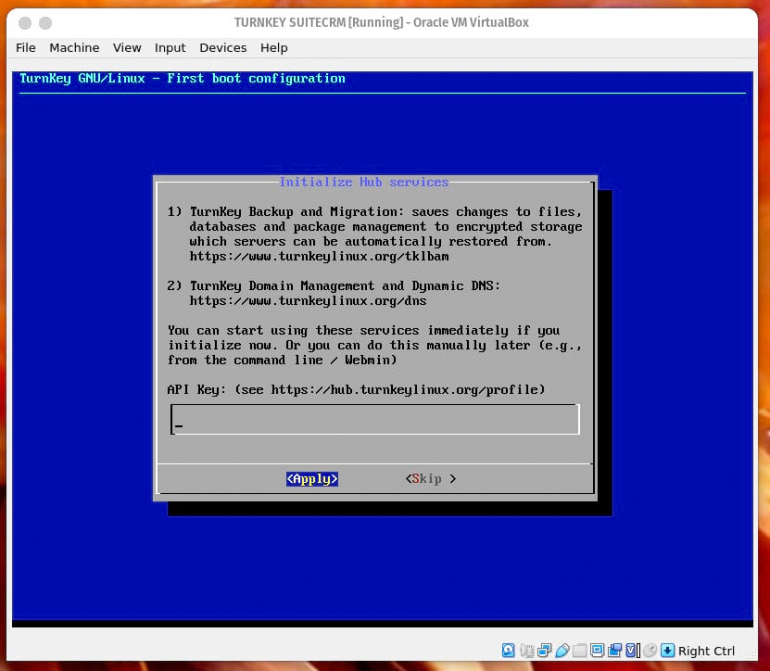Viewport: 770px width, 671px height.
Task: Click the USB devices indicator icon
Action: 562,650
